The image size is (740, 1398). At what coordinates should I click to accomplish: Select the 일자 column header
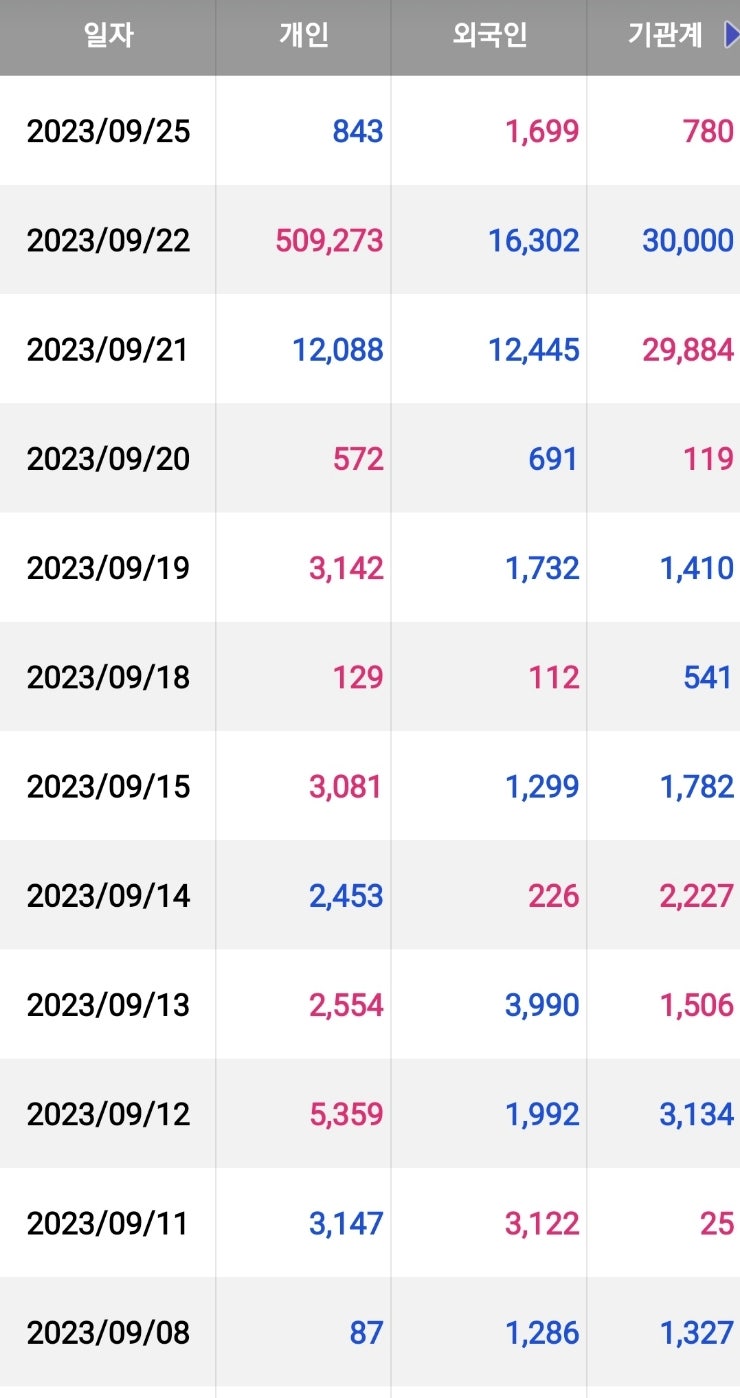[108, 36]
